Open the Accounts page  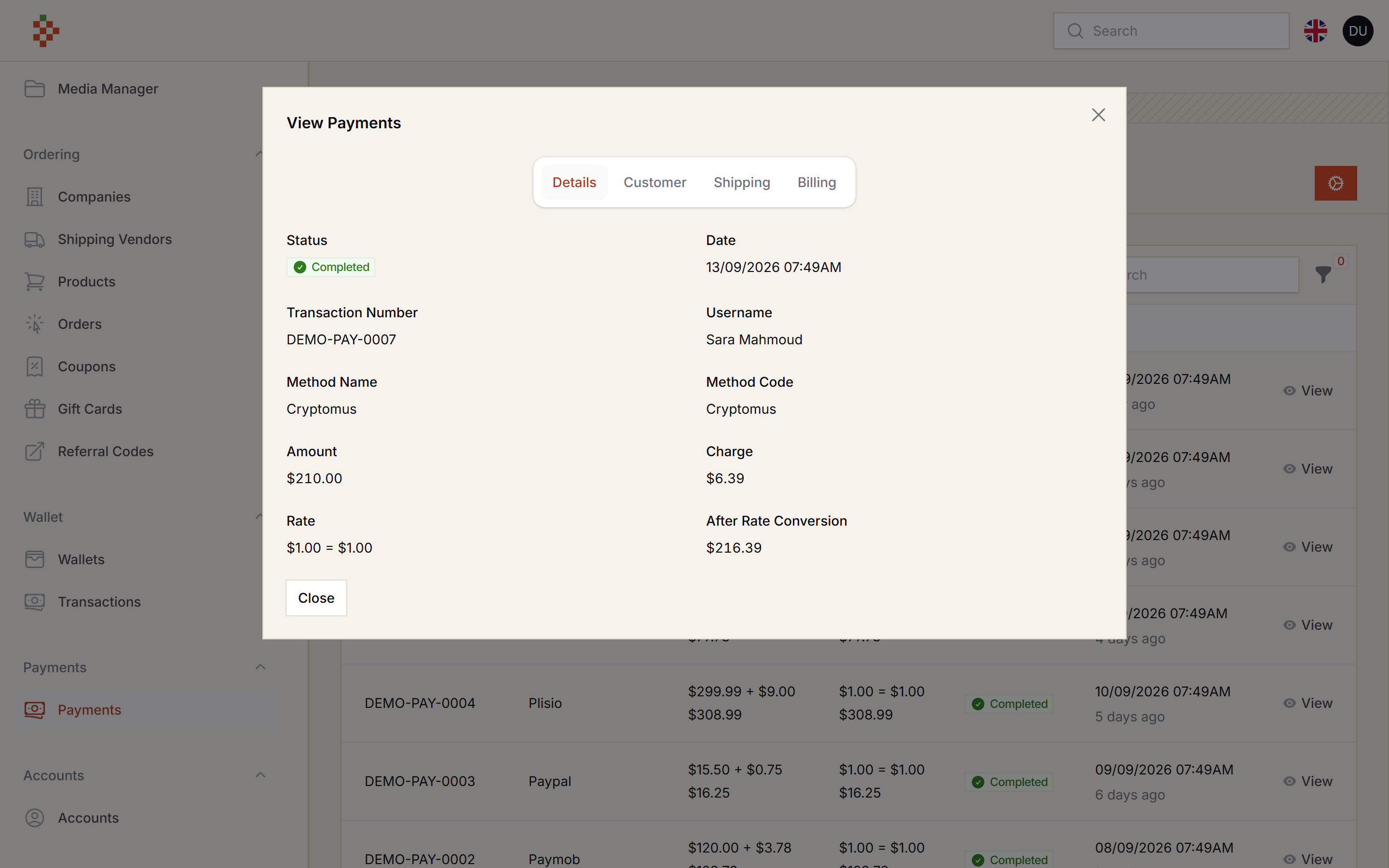pos(88,818)
